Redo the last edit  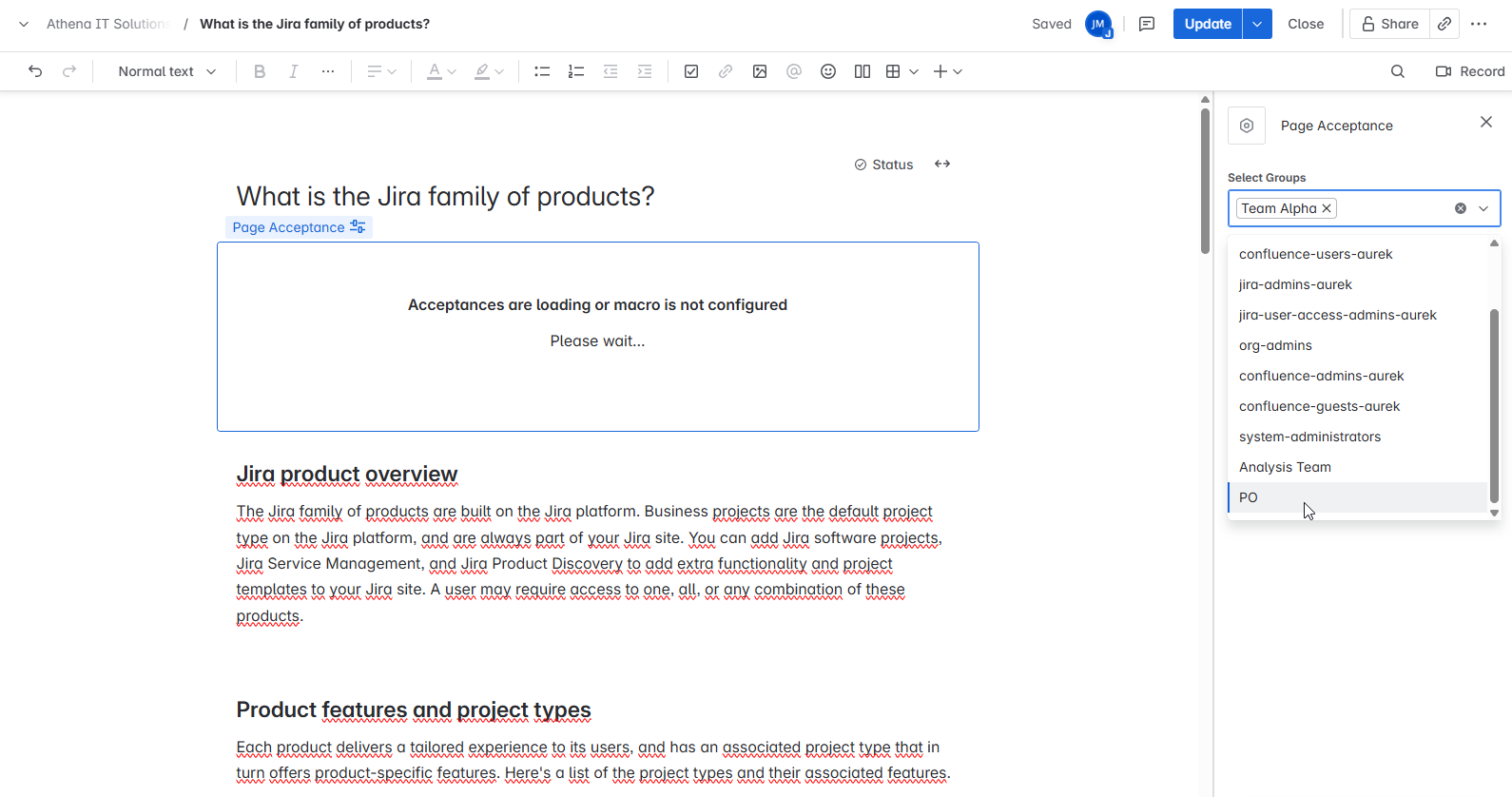click(x=69, y=71)
